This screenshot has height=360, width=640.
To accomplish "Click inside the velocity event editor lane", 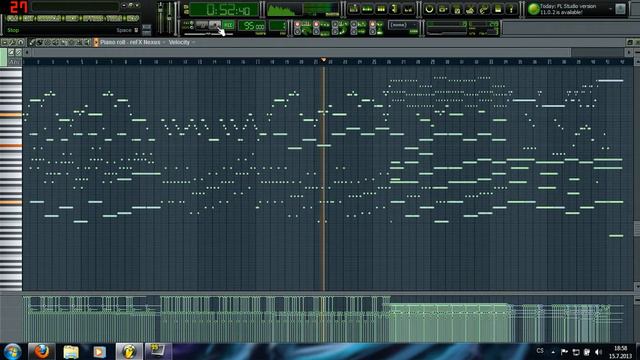I will coord(327,319).
